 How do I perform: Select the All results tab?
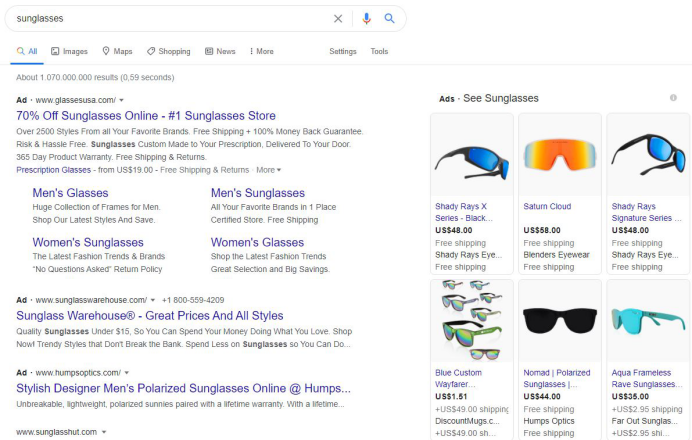pyautogui.click(x=27, y=51)
